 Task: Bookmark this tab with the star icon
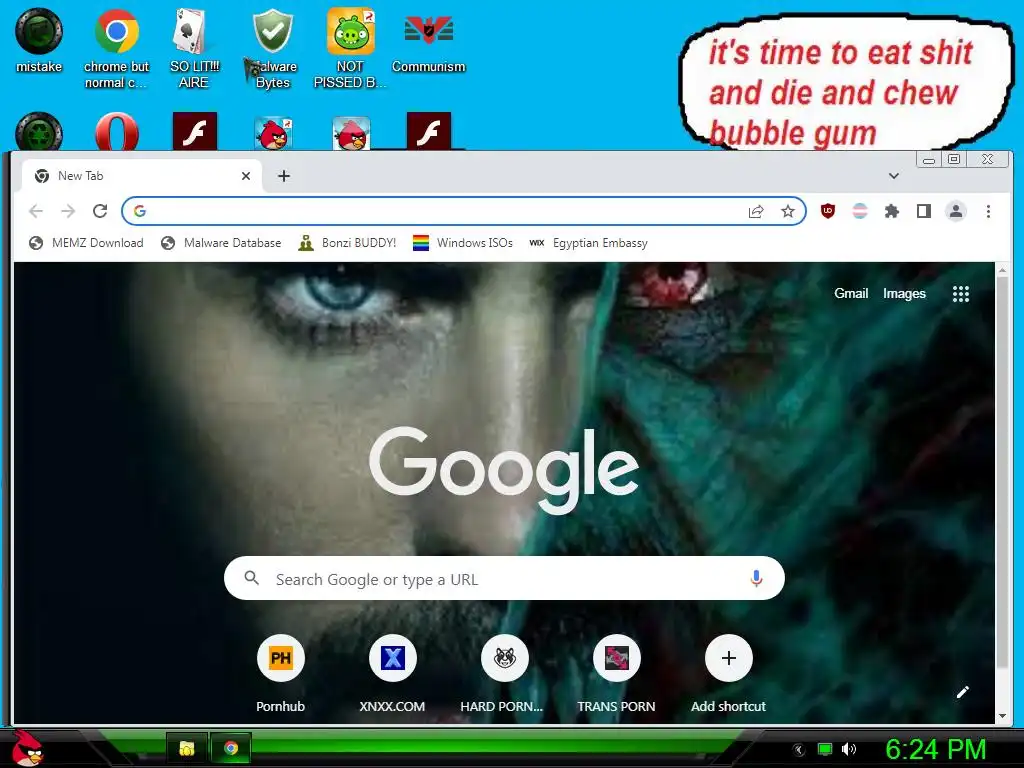tap(788, 211)
